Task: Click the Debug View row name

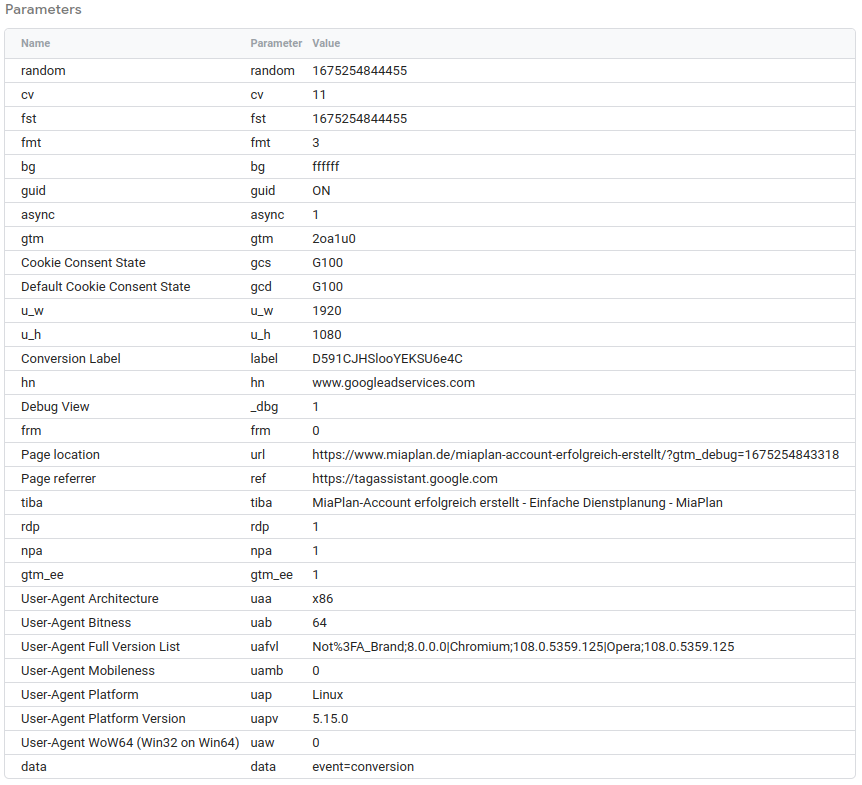Action: point(55,407)
